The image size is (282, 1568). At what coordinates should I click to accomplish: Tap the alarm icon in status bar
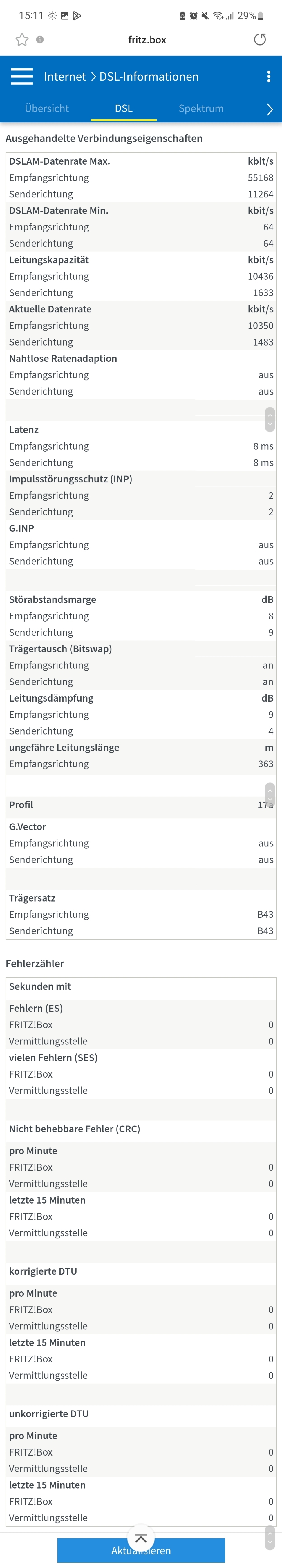point(194,16)
